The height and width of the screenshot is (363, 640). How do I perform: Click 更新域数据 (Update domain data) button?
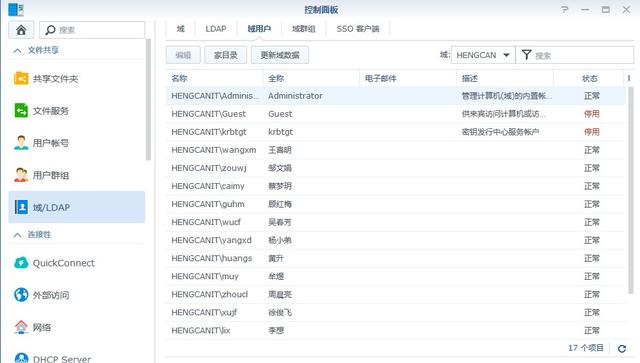click(x=280, y=55)
